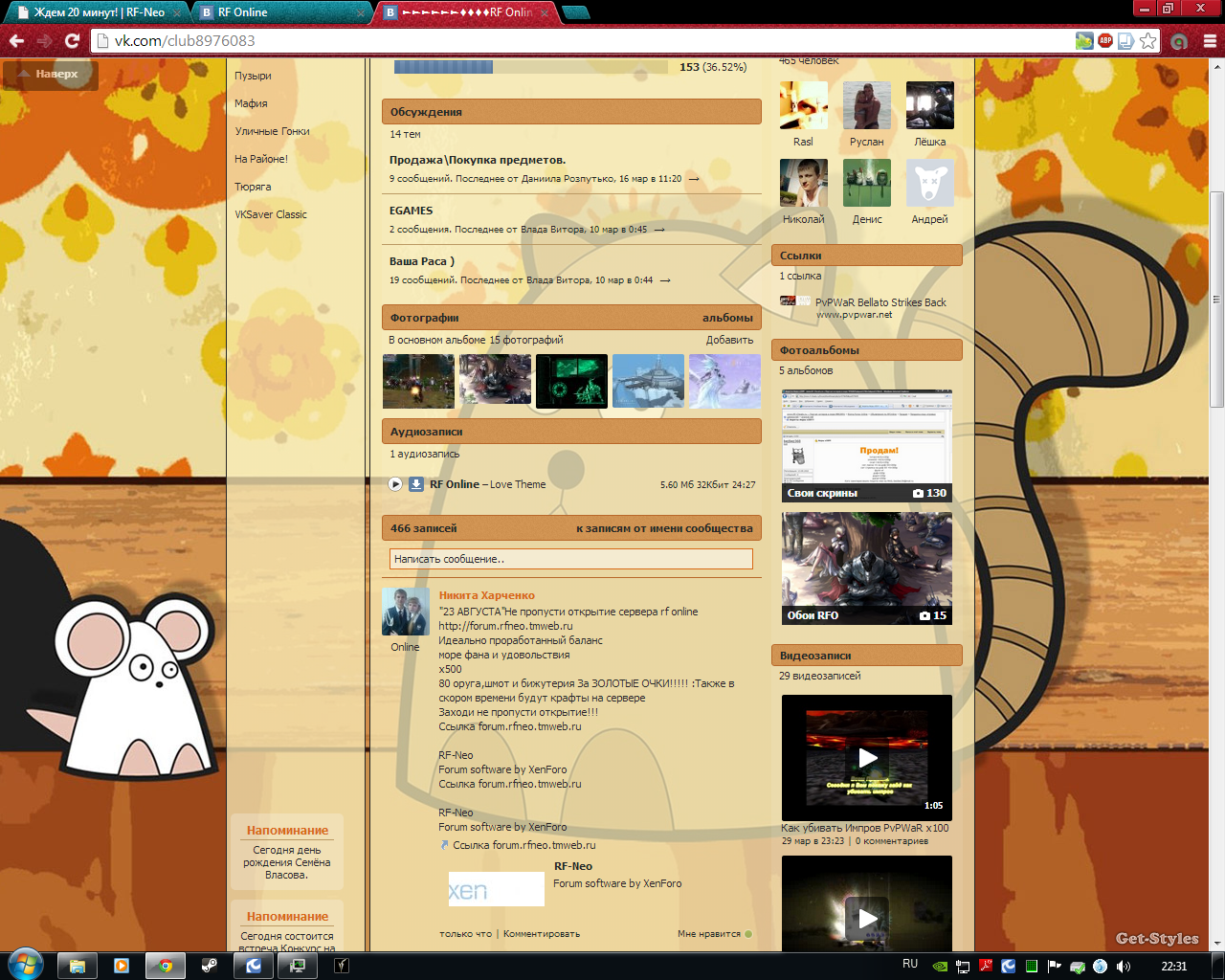This screenshot has width=1225, height=980.
Task: Bookmark this page with the star icon
Action: pos(1148,40)
